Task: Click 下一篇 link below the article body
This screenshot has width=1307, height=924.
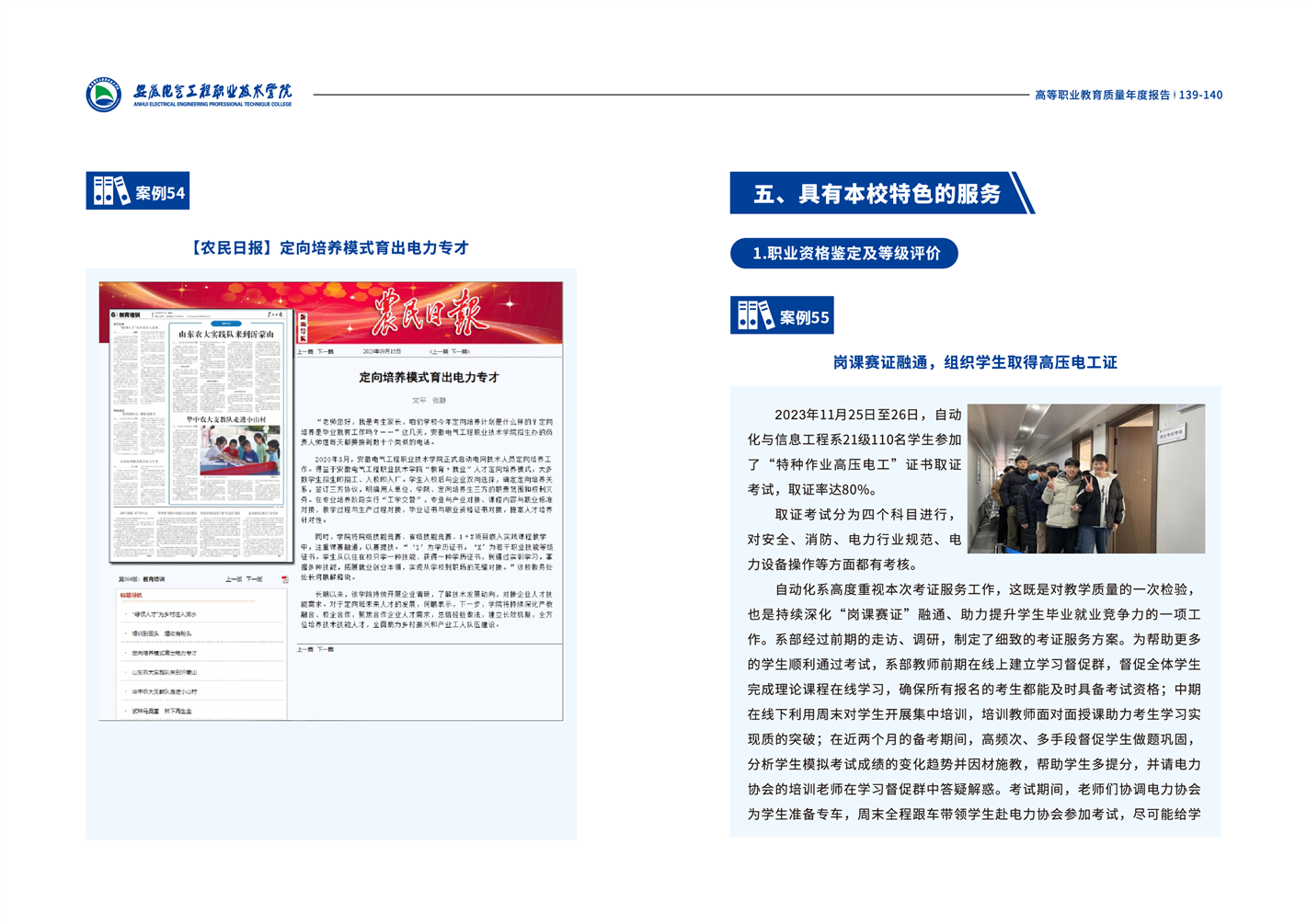Action: click(x=326, y=650)
